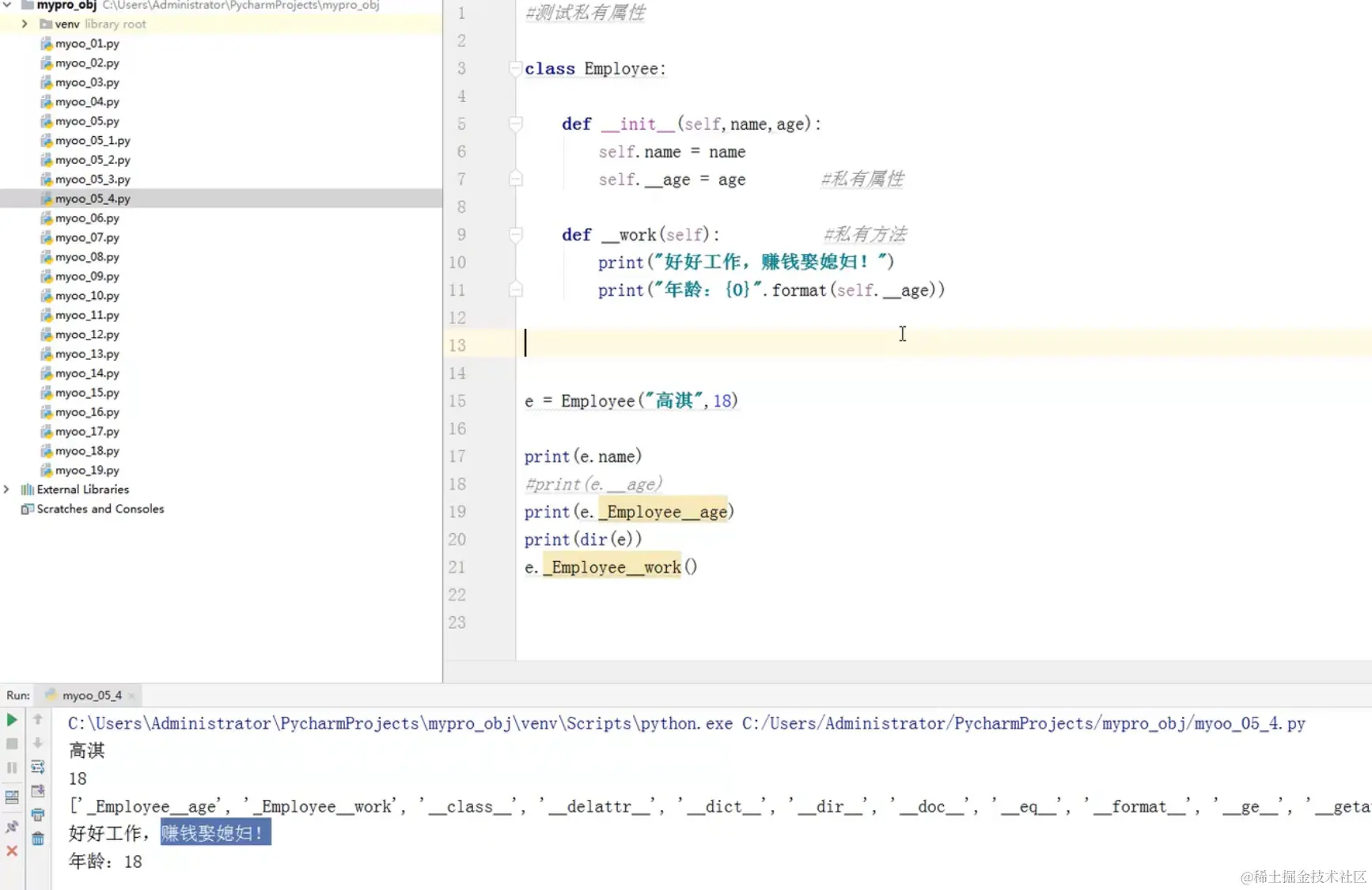
Task: Click line number 19 in the editor gutter
Action: (x=457, y=512)
